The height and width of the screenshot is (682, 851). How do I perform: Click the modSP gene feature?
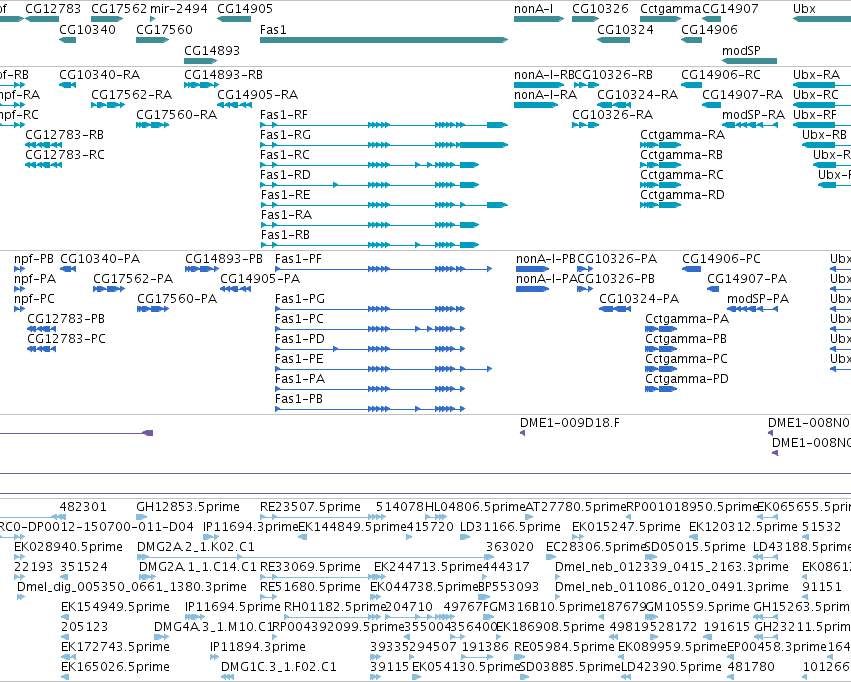pyautogui.click(x=750, y=61)
